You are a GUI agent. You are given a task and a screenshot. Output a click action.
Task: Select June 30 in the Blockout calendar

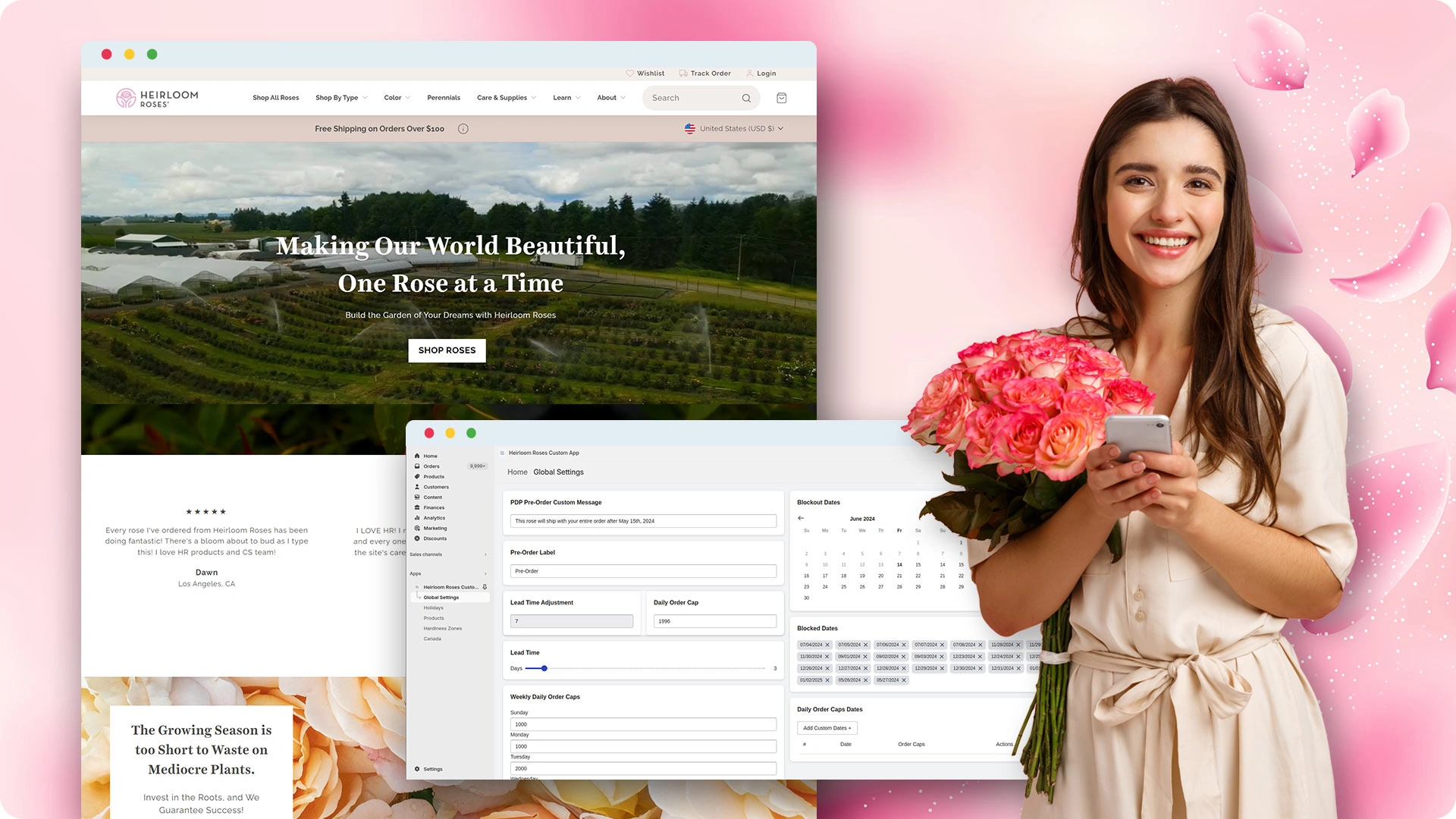click(x=806, y=598)
